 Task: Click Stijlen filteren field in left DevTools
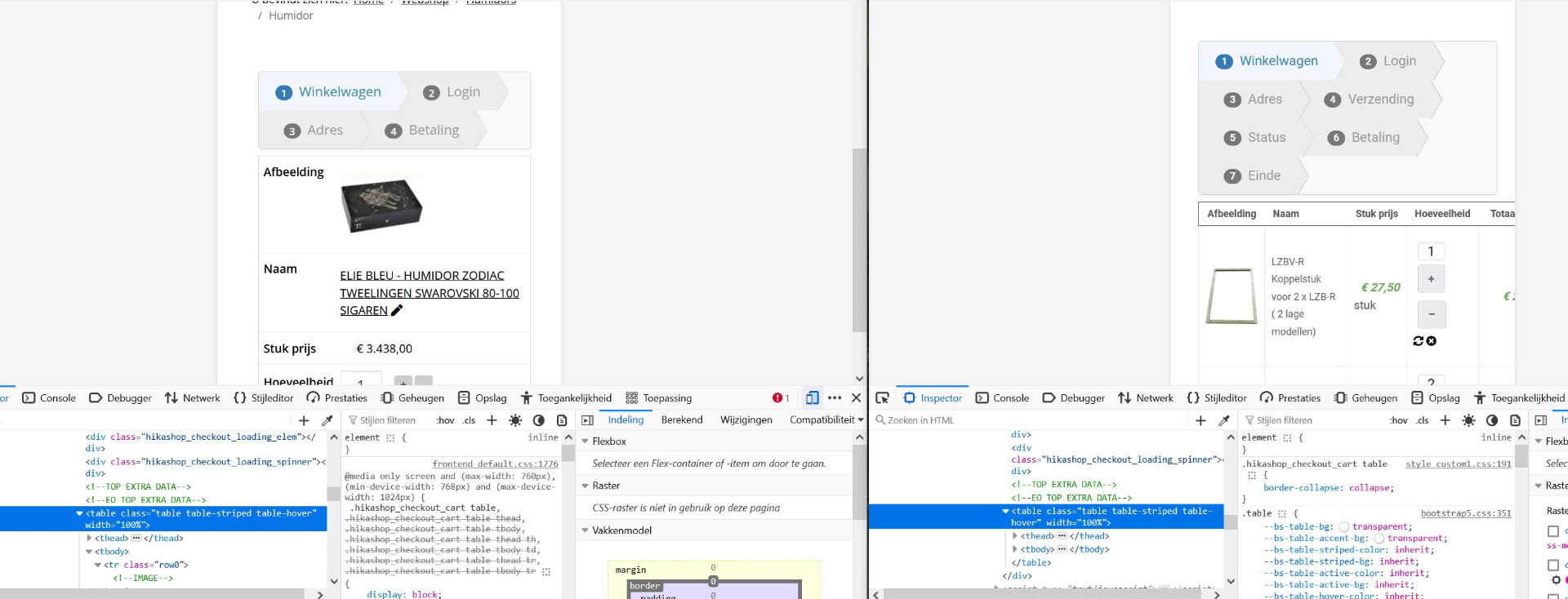pos(387,420)
